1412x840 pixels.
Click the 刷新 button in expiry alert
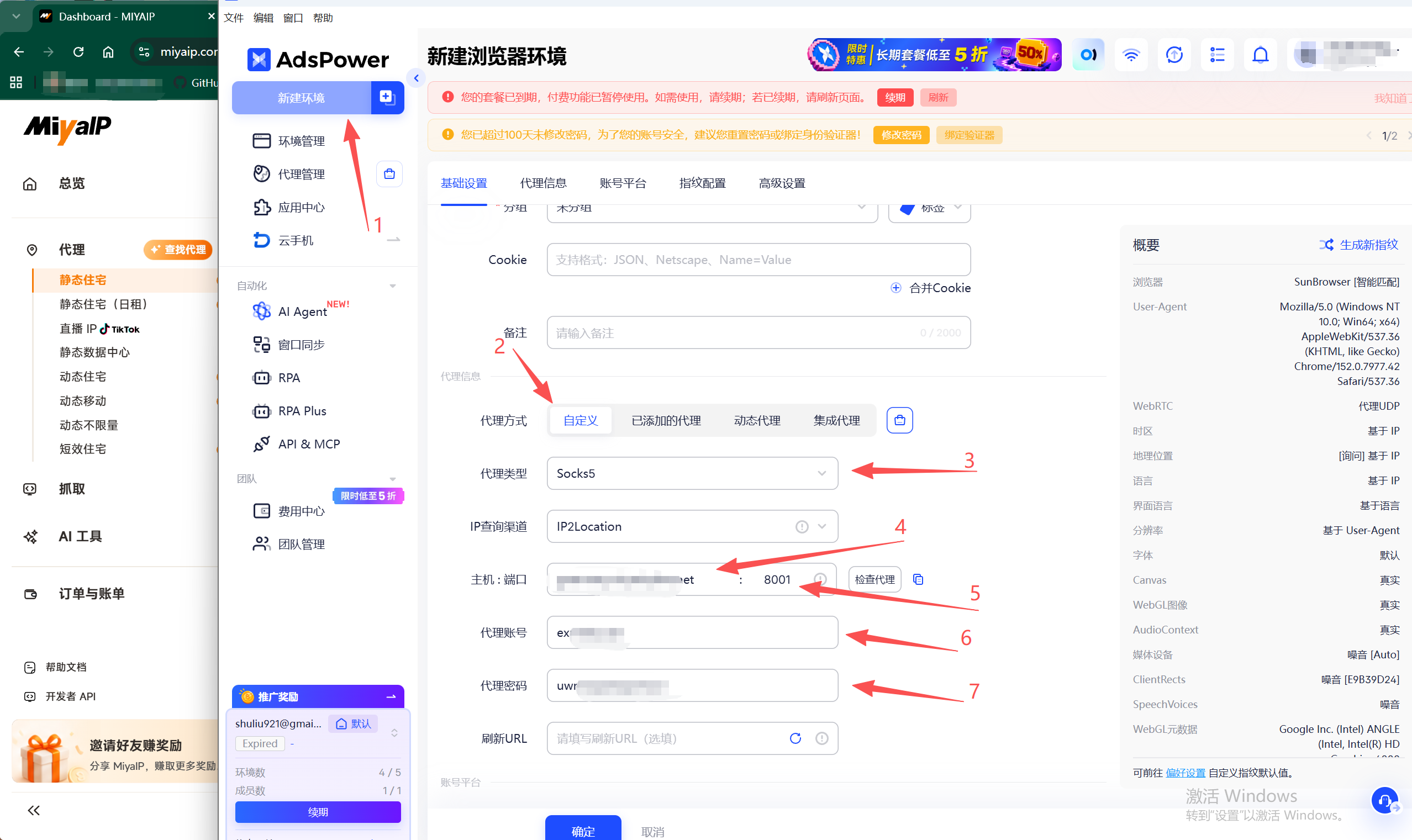tap(938, 97)
